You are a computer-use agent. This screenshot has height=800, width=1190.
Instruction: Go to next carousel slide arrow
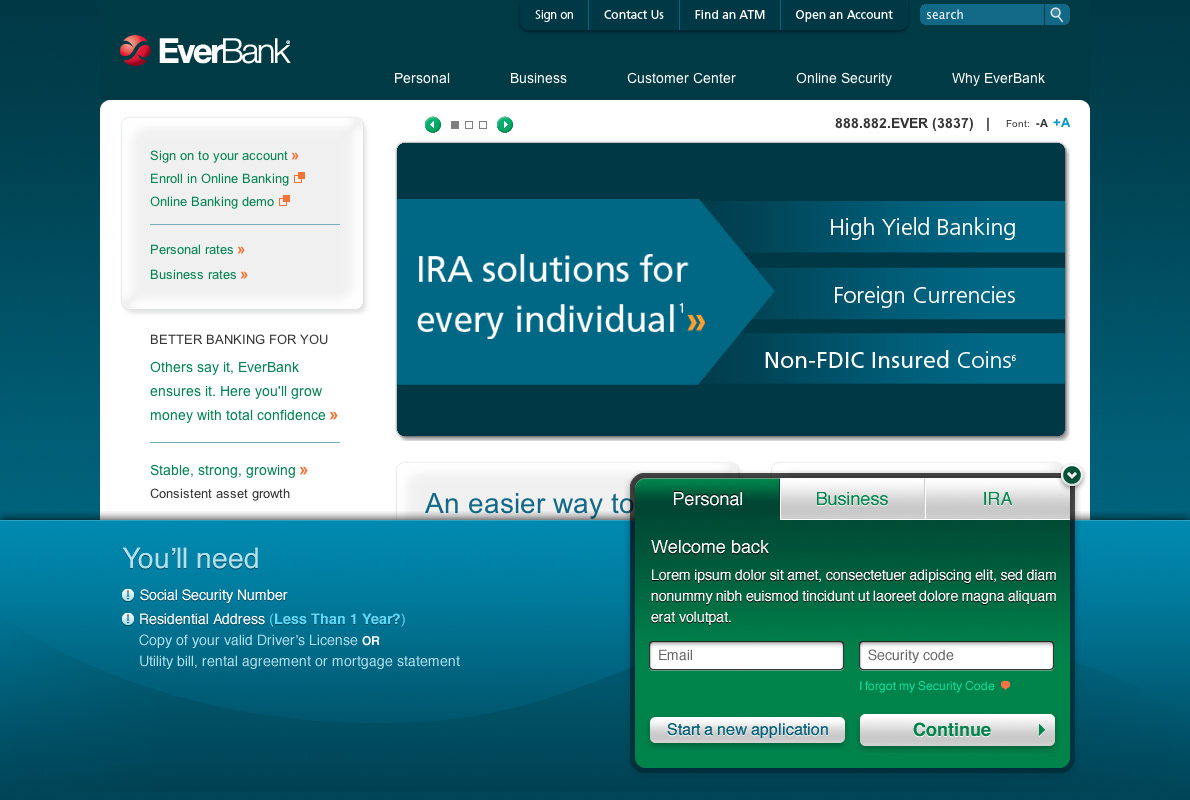click(x=505, y=124)
